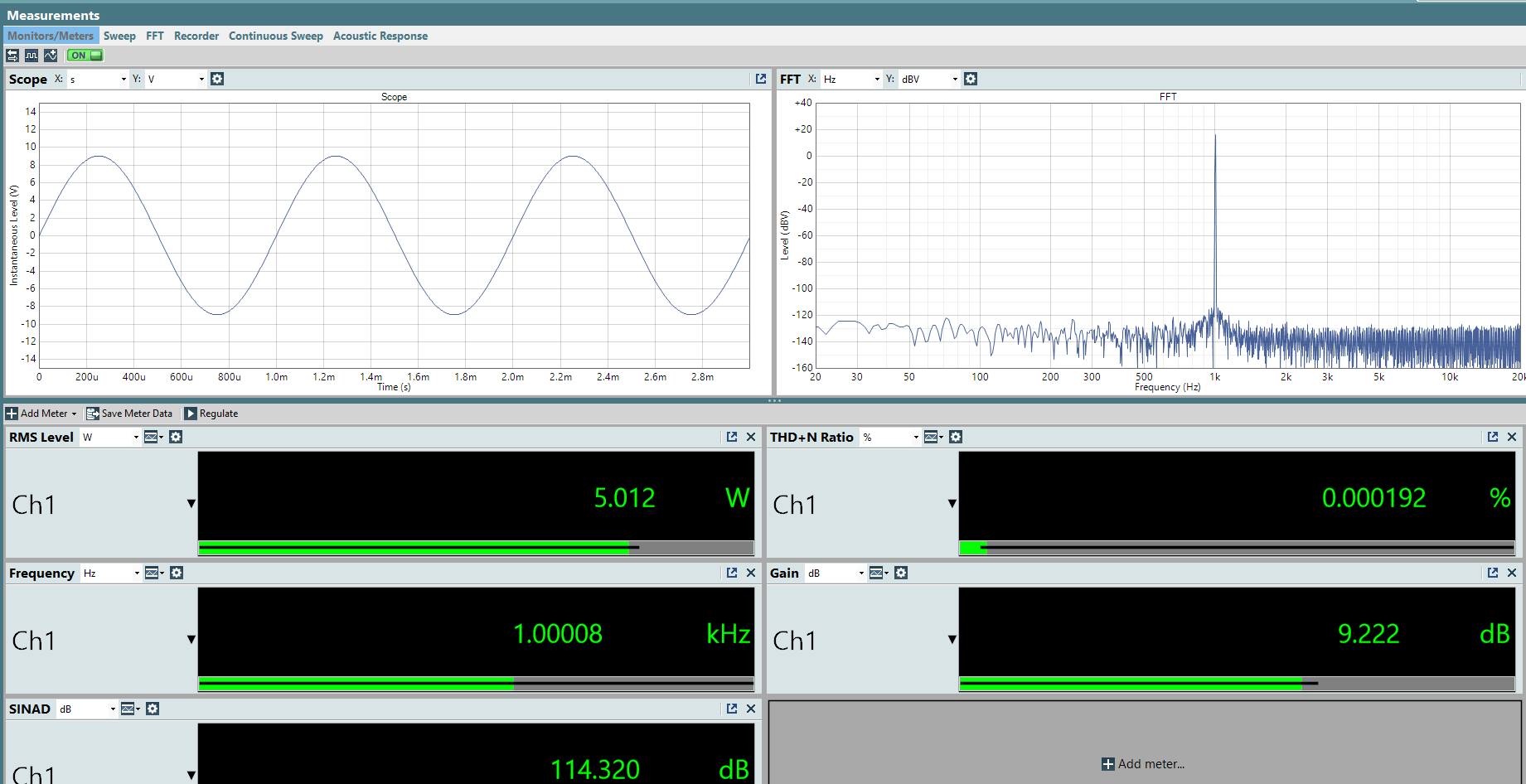Screen dimensions: 1526x784
Task: Open the FFT measurement tab
Action: (155, 36)
